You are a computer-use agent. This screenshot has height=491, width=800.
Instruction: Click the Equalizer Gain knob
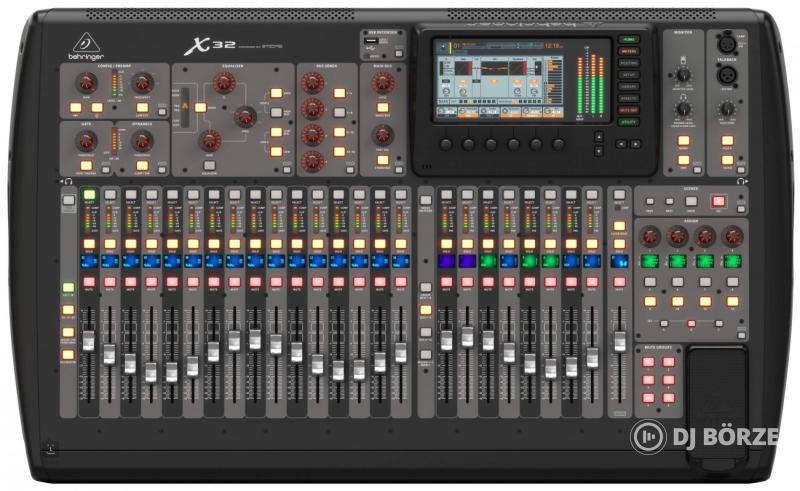click(209, 140)
